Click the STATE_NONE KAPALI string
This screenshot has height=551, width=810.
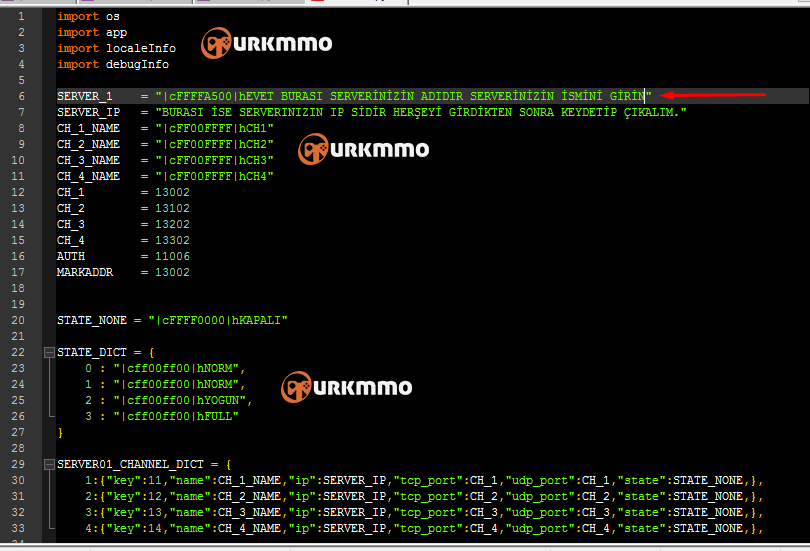tap(218, 320)
